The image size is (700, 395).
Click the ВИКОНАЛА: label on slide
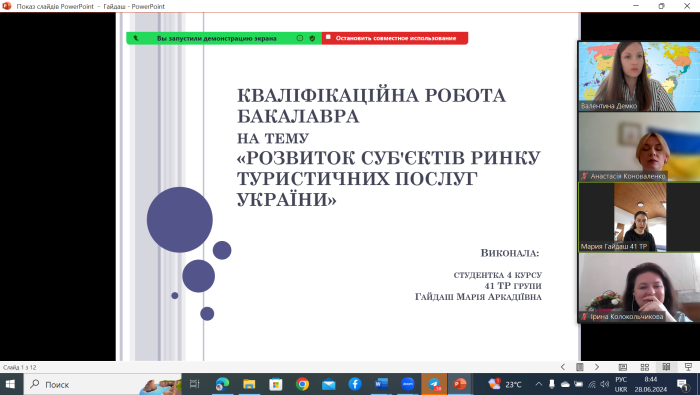point(510,253)
